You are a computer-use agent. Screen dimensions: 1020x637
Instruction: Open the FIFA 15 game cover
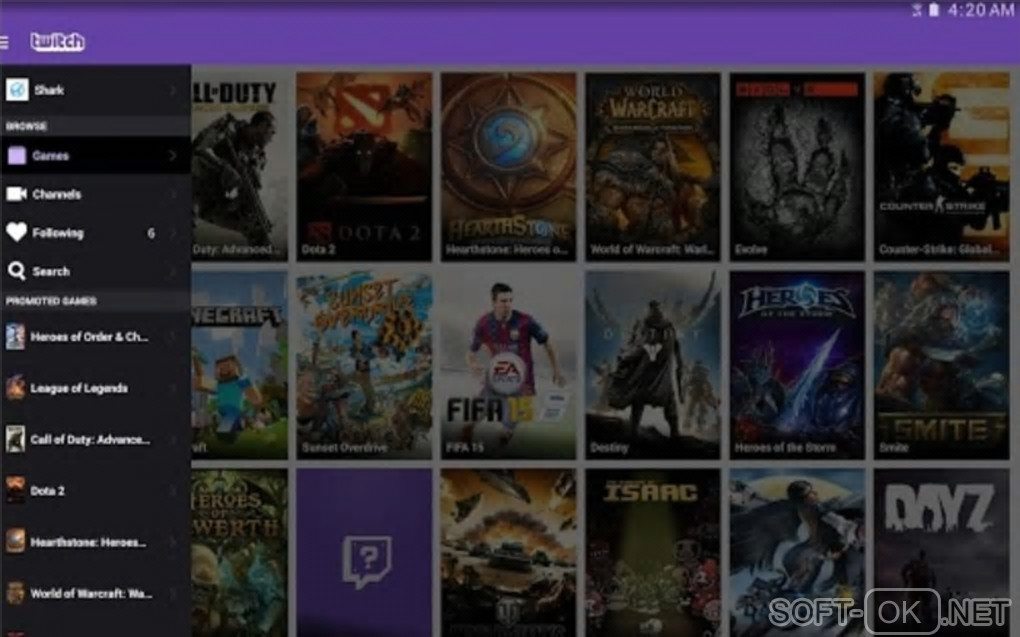click(x=509, y=366)
